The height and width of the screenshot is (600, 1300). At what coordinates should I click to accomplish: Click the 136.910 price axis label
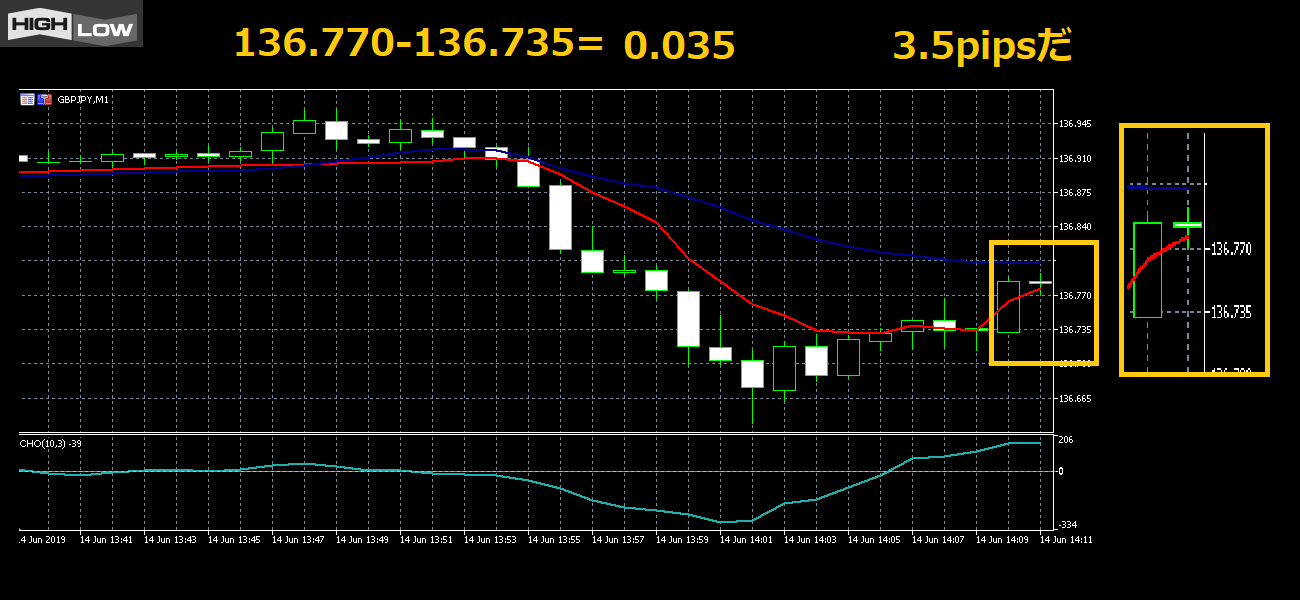(x=1076, y=159)
